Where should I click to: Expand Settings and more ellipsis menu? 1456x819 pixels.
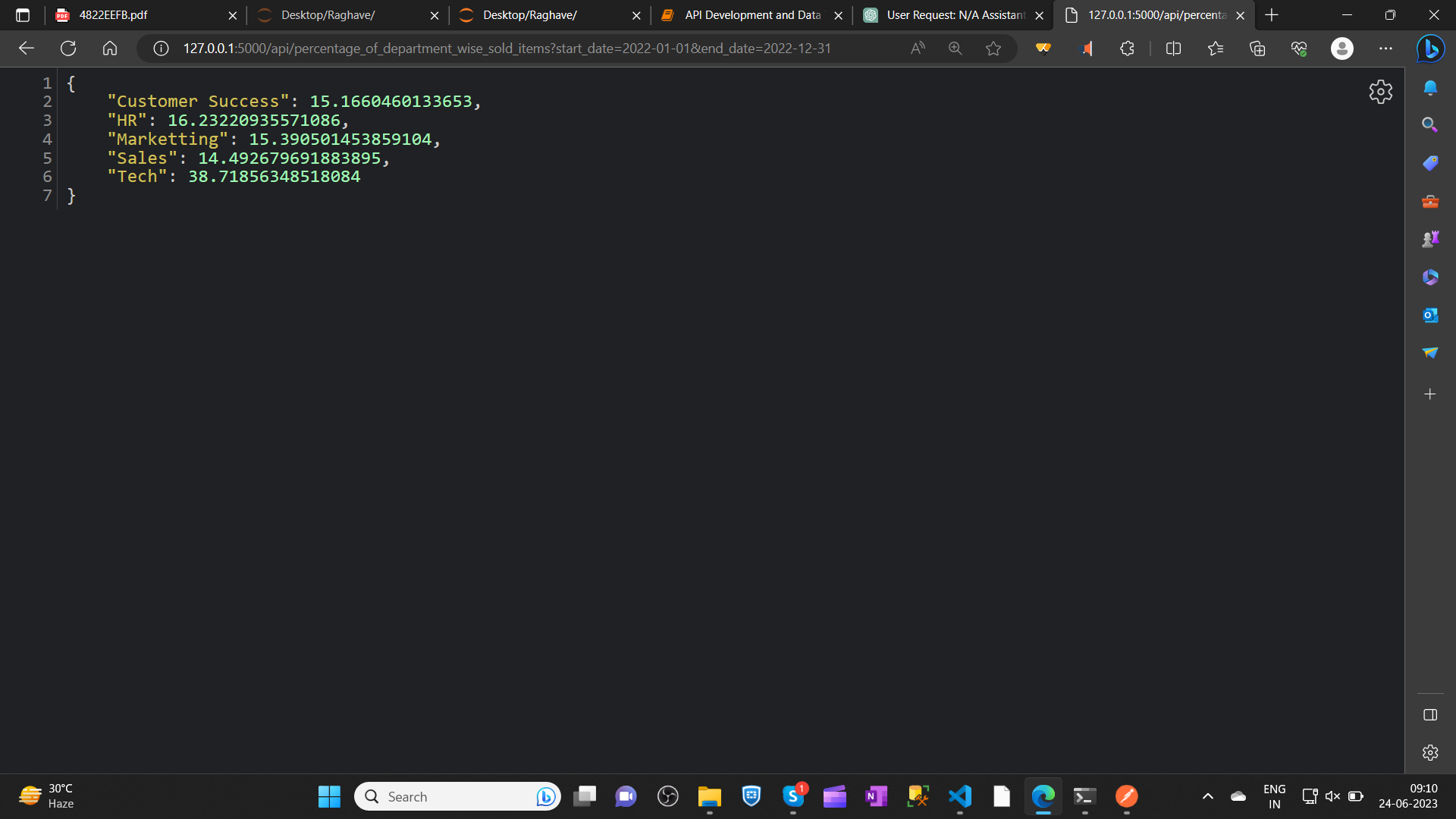(x=1385, y=49)
